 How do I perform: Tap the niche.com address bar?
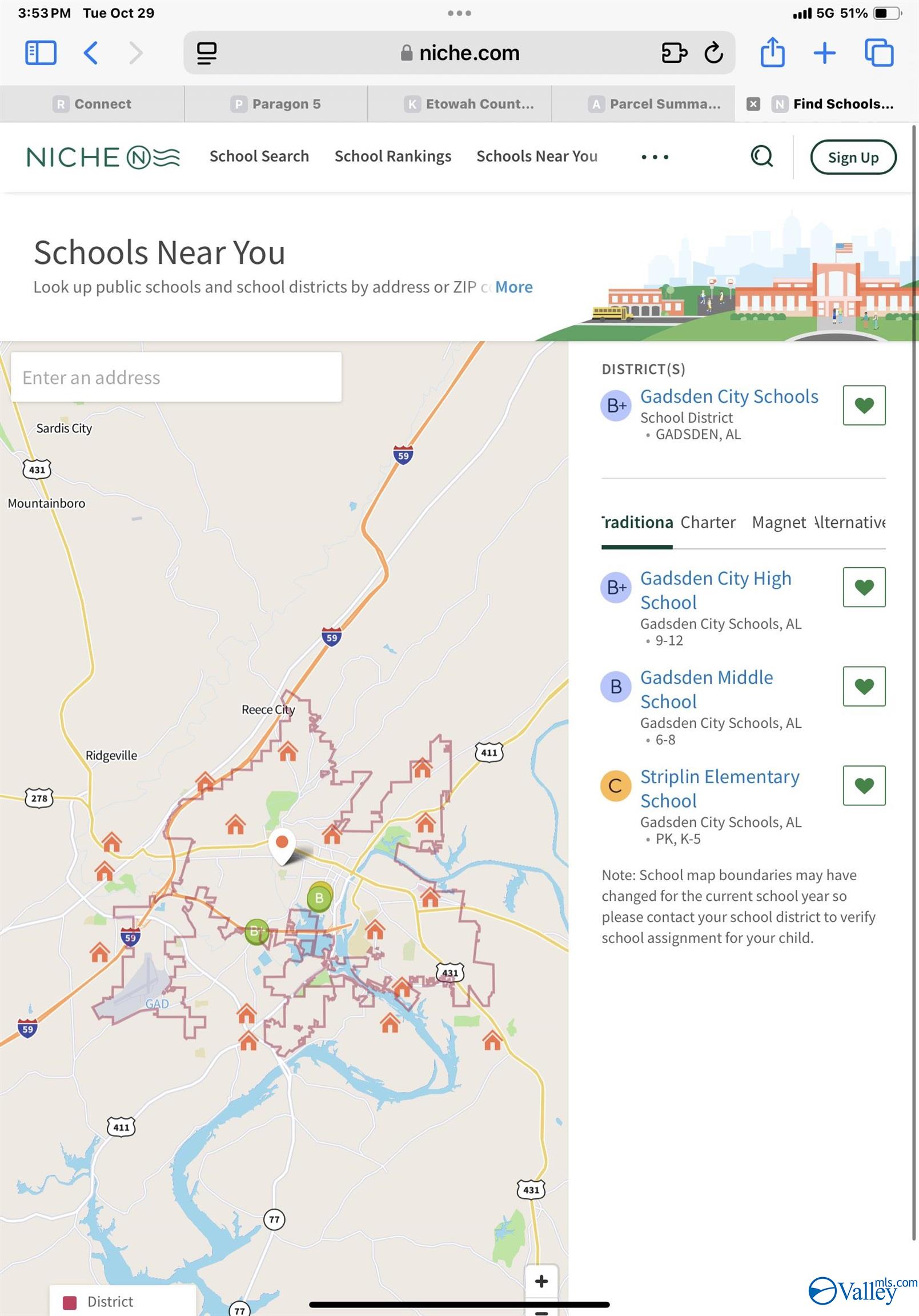[x=459, y=53]
